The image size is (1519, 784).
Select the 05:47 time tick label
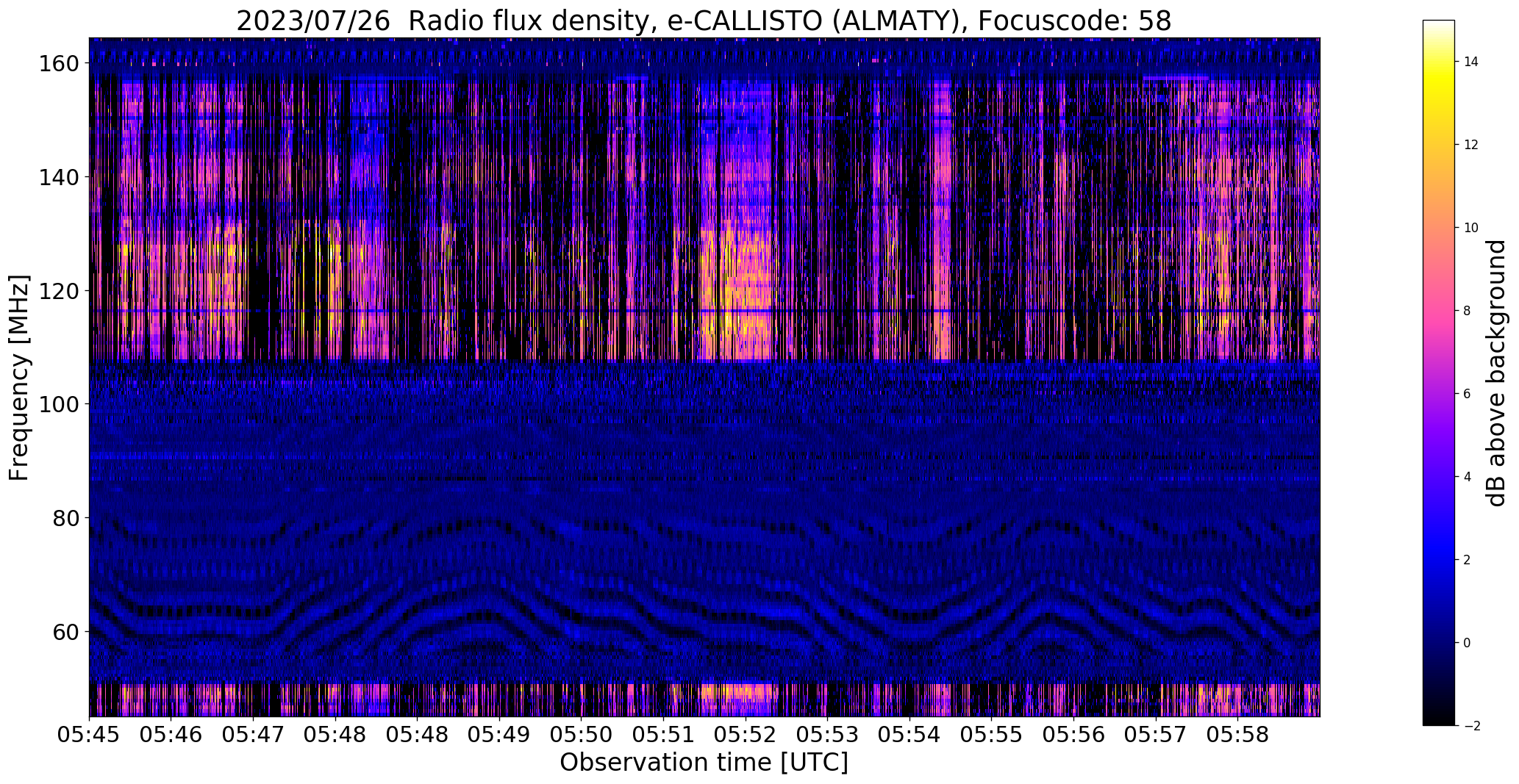pyautogui.click(x=254, y=734)
